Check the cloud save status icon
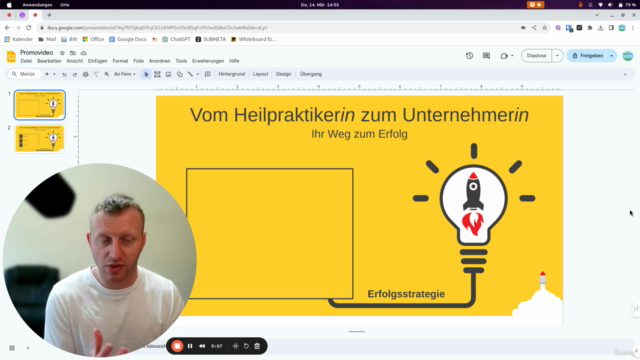The height and width of the screenshot is (360, 640). click(84, 53)
